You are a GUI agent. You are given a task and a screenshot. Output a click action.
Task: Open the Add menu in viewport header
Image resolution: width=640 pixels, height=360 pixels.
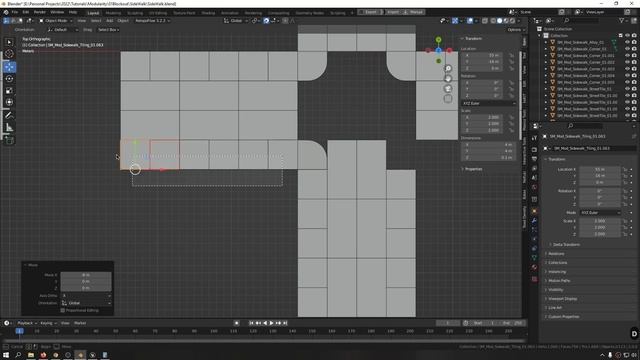(109, 20)
